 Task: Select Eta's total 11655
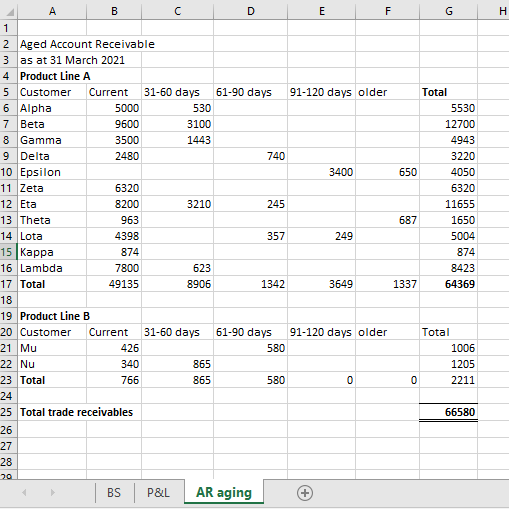(x=449, y=204)
